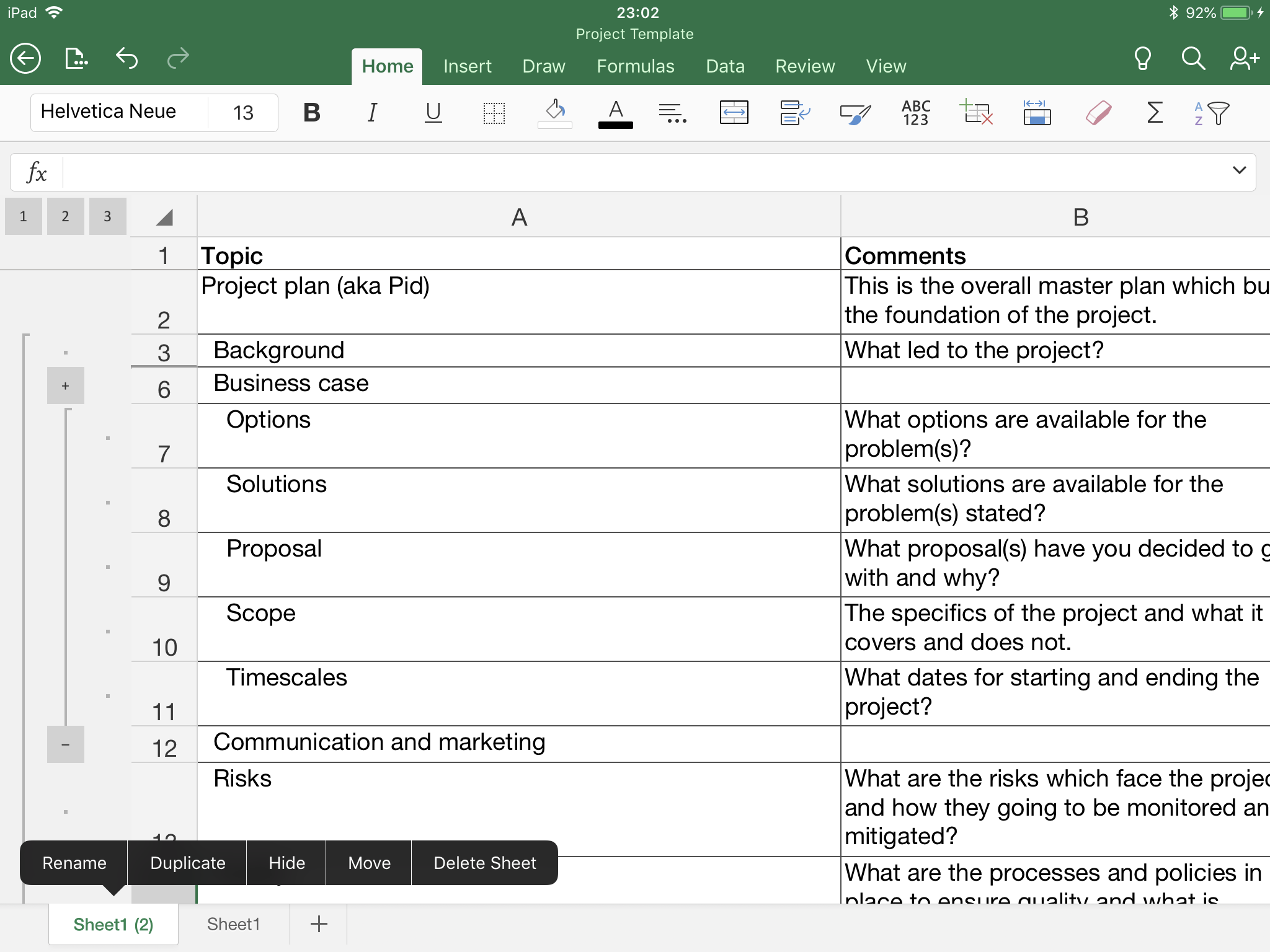Open the cell borders tool
The image size is (1270, 952).
[x=494, y=113]
